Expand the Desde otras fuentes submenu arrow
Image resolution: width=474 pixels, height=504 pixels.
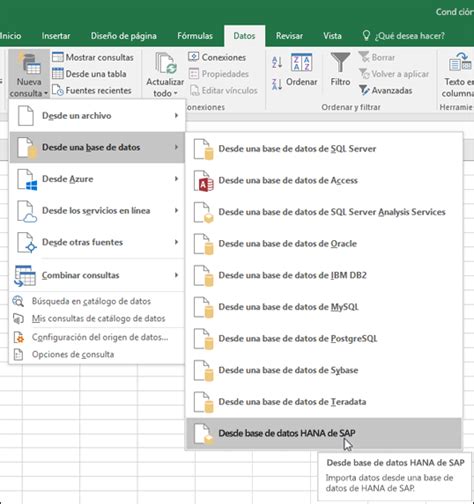[176, 242]
